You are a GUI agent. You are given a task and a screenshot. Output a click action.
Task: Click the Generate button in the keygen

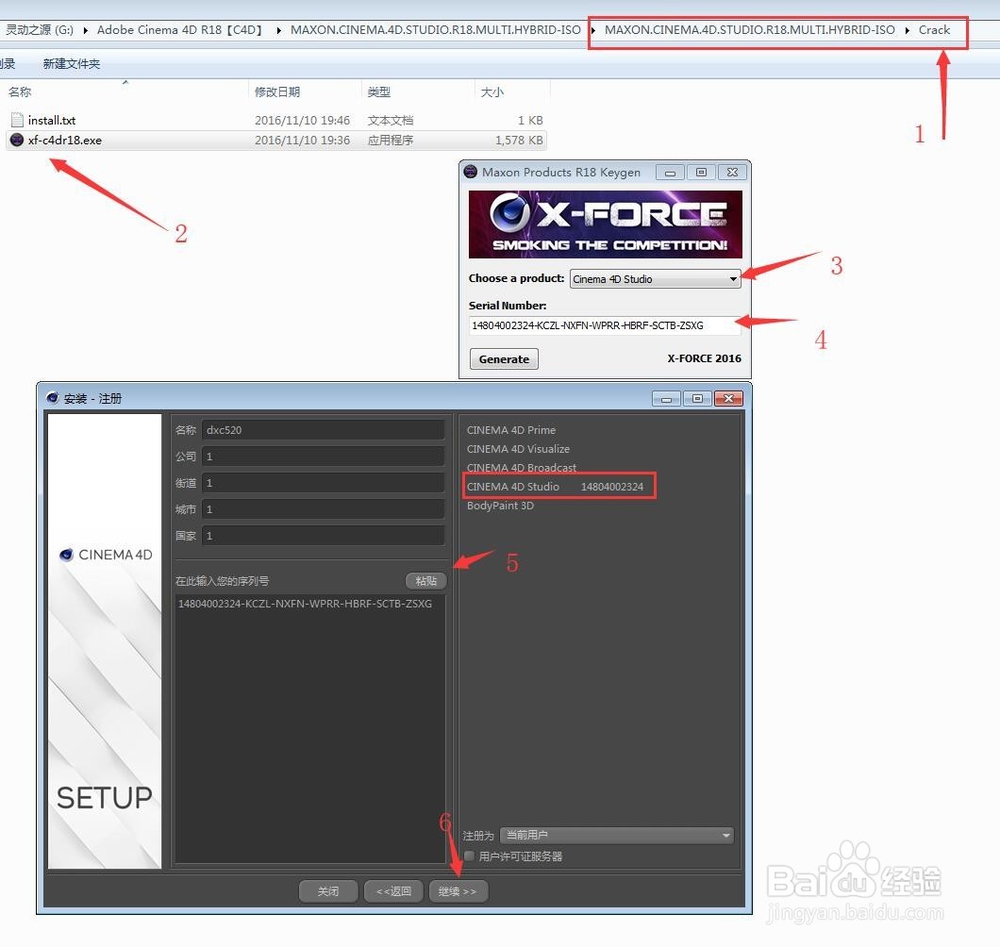point(504,359)
